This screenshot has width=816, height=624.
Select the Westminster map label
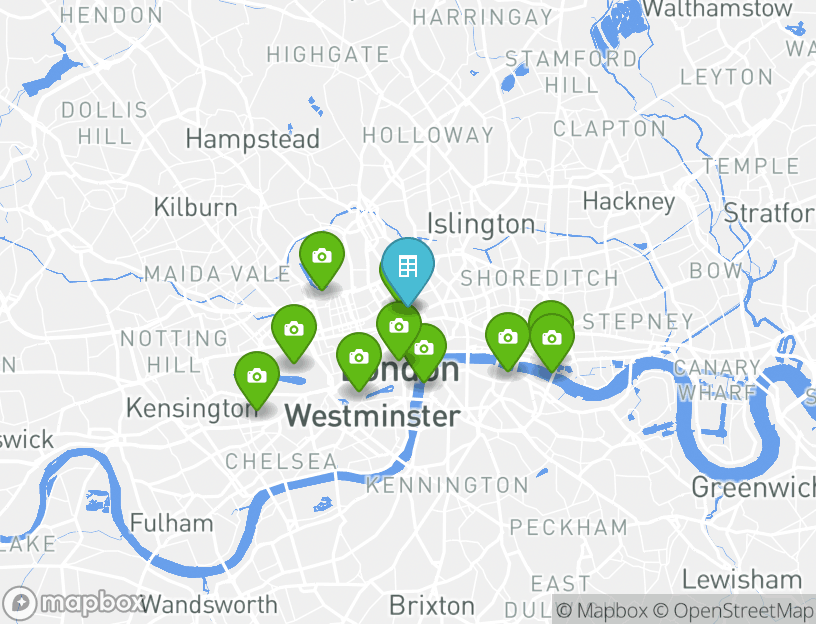point(373,416)
